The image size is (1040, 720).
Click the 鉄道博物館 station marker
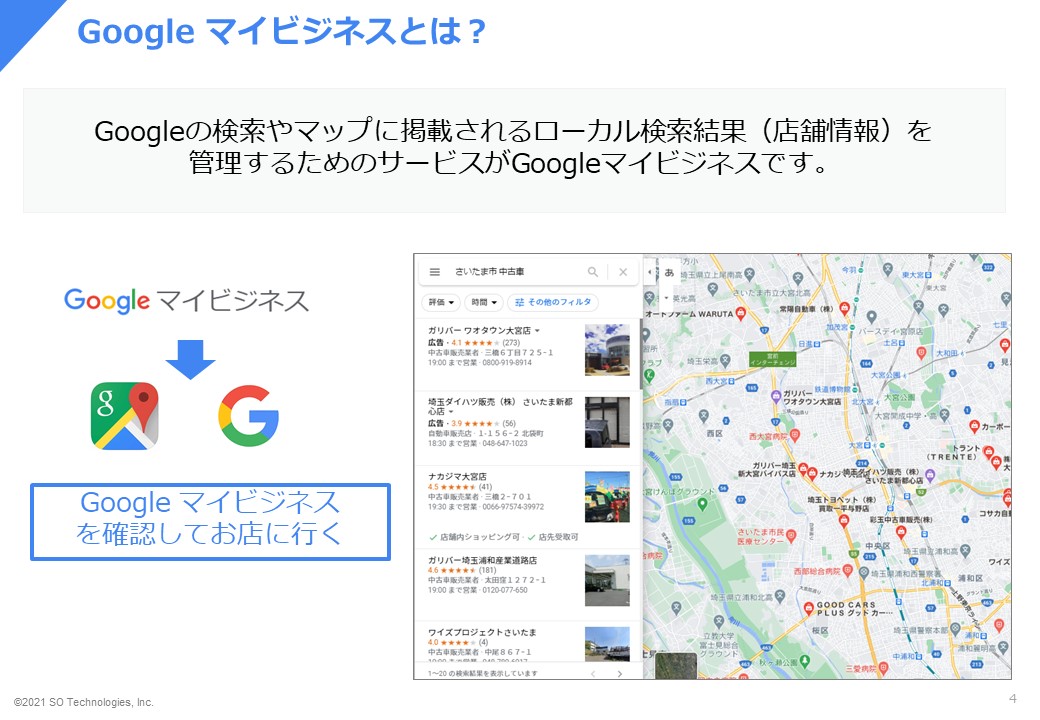[855, 389]
